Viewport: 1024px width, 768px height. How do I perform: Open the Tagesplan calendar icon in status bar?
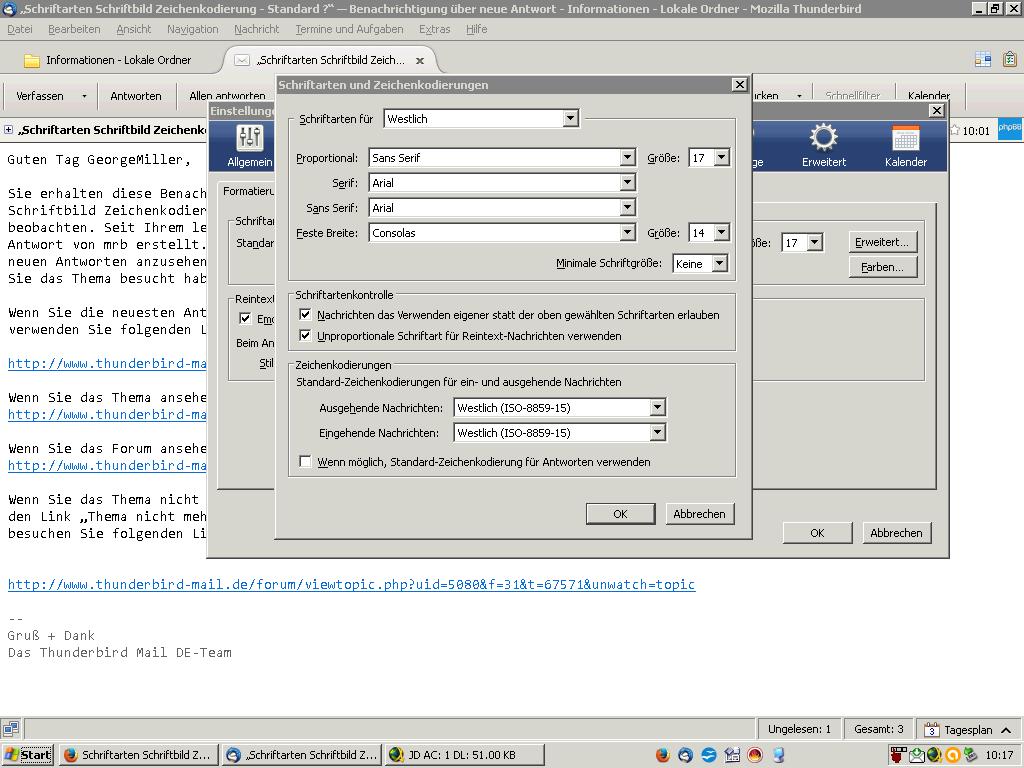pyautogui.click(x=932, y=729)
